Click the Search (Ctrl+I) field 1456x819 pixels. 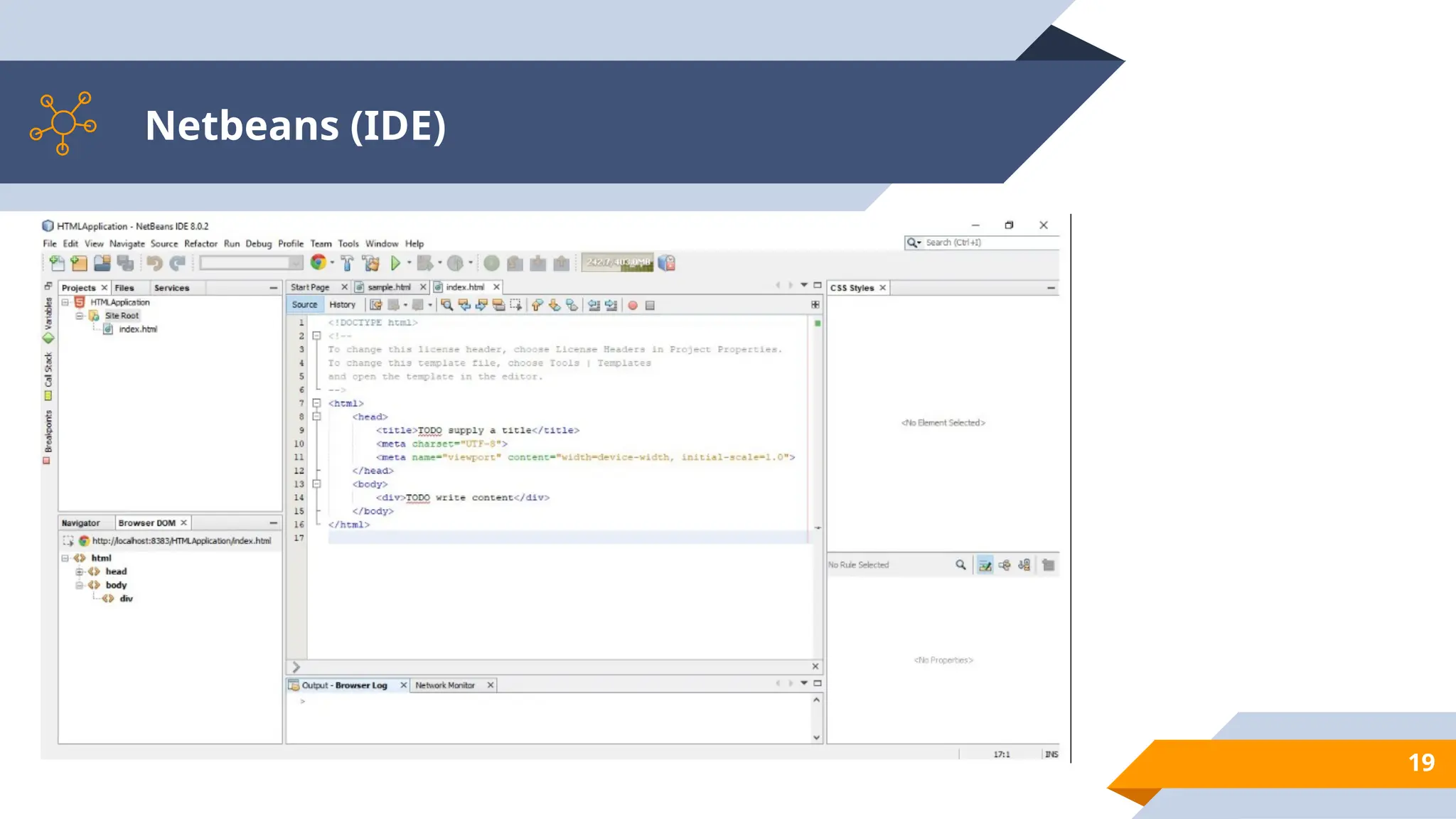[x=982, y=242]
